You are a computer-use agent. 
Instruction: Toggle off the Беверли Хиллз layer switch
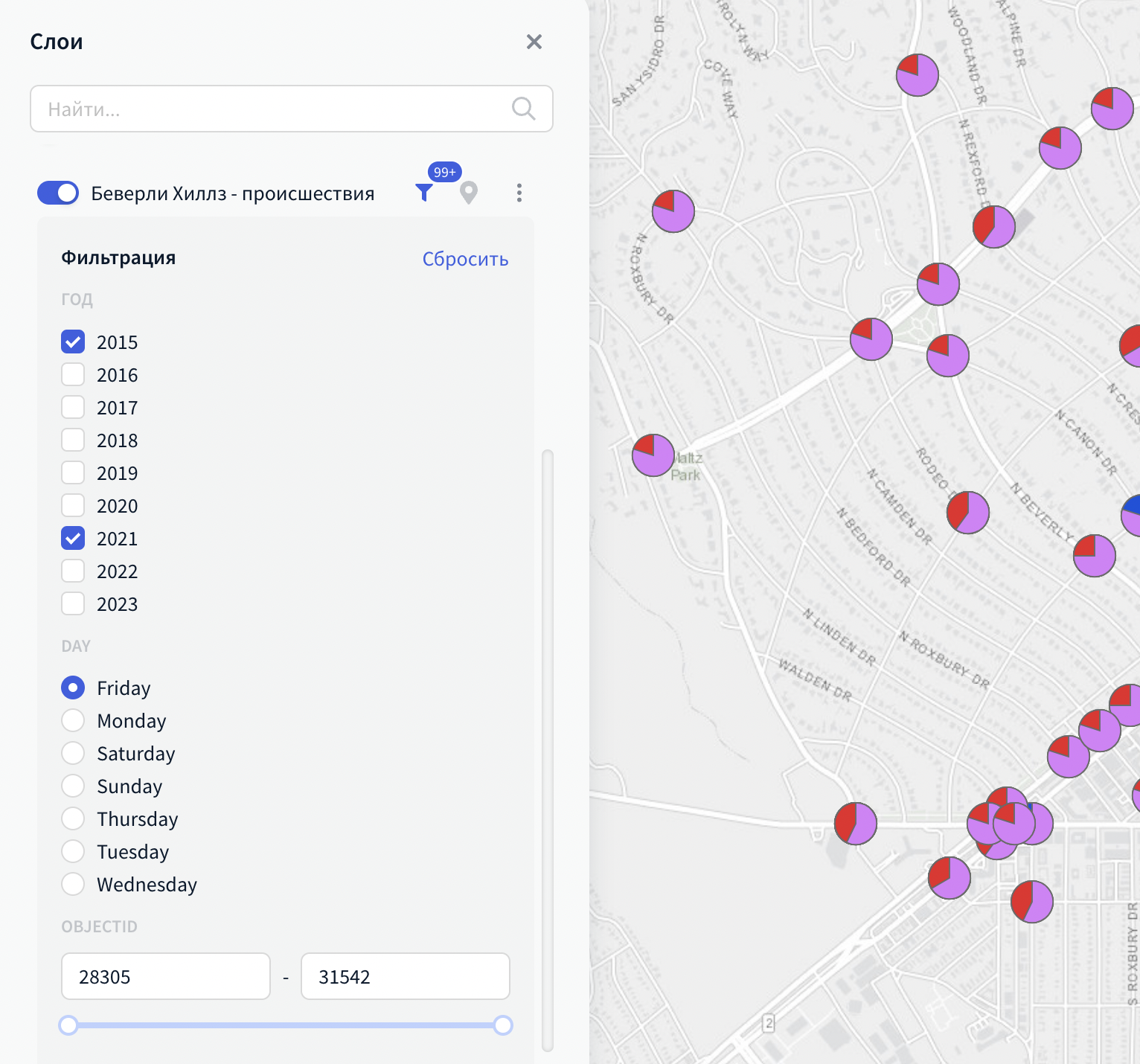click(58, 193)
